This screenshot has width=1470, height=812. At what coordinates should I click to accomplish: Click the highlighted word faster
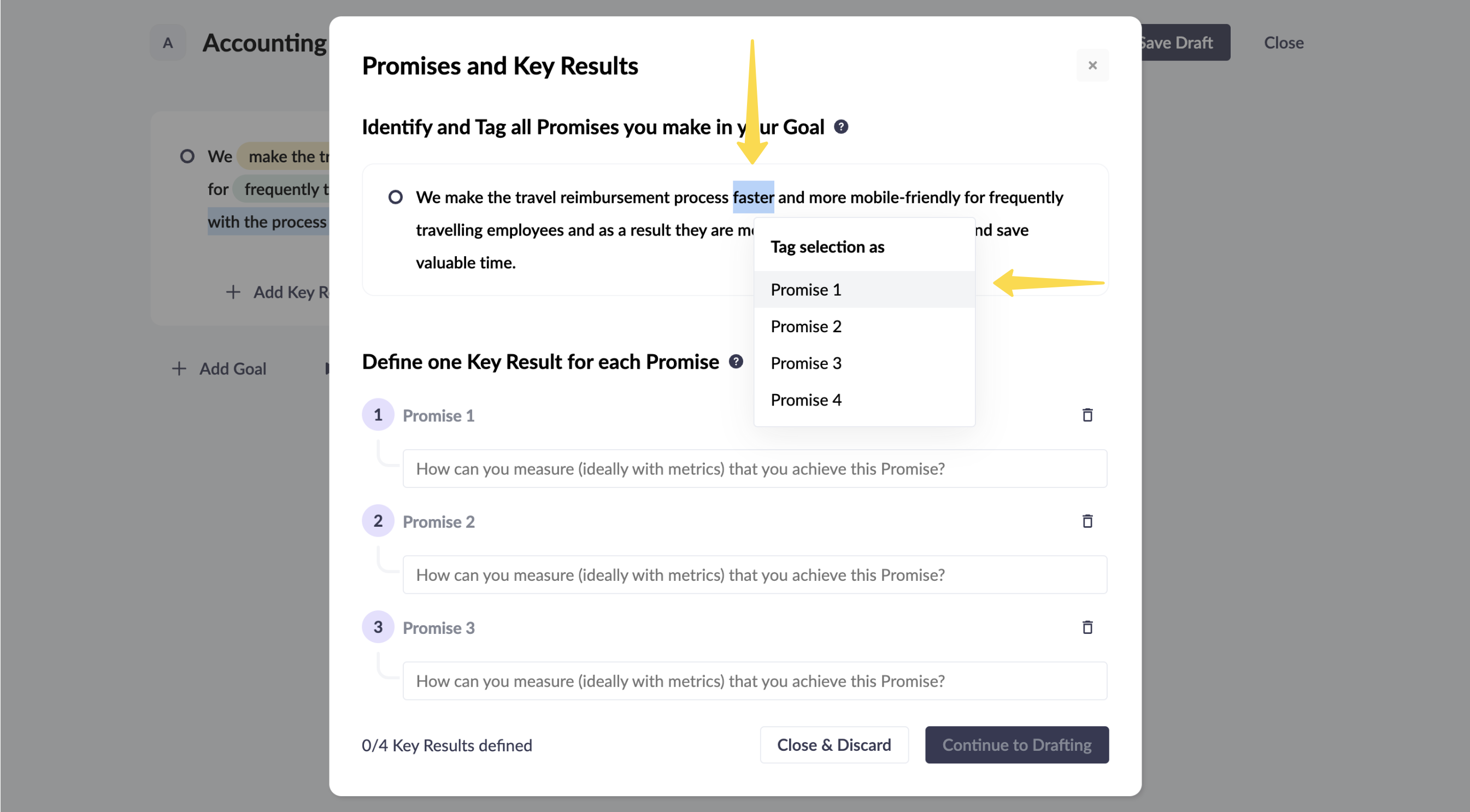tap(752, 197)
